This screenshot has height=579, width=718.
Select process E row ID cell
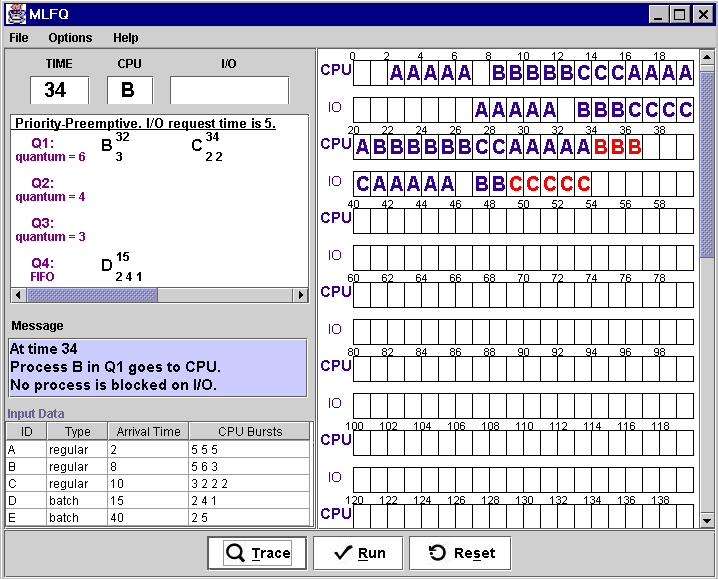click(27, 517)
